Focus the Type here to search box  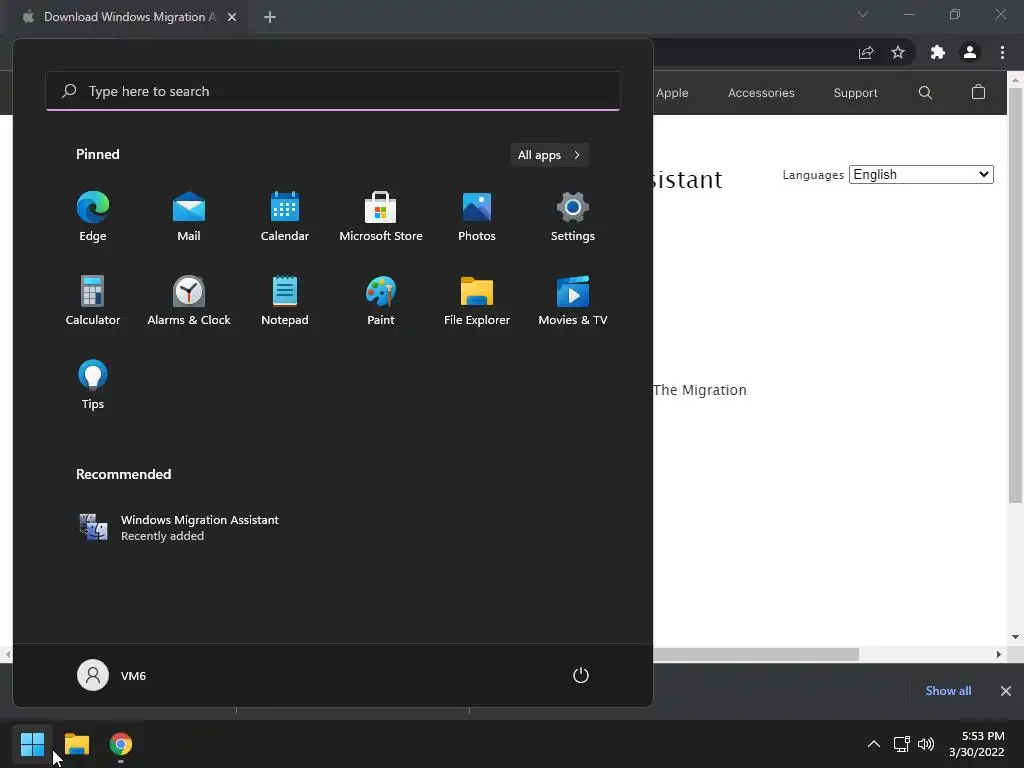tap(333, 91)
